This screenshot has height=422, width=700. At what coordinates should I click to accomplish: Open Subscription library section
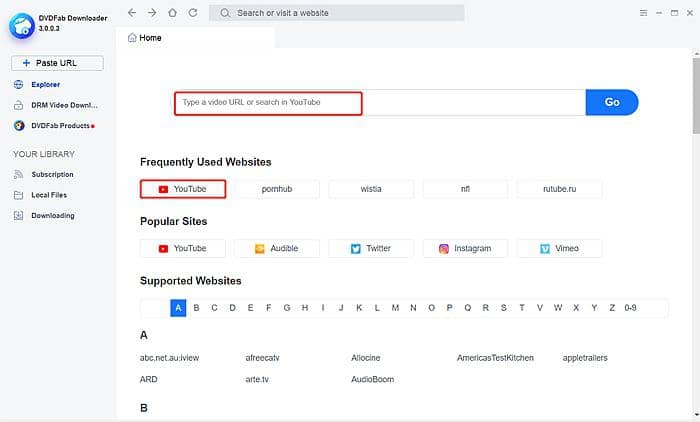coord(52,174)
